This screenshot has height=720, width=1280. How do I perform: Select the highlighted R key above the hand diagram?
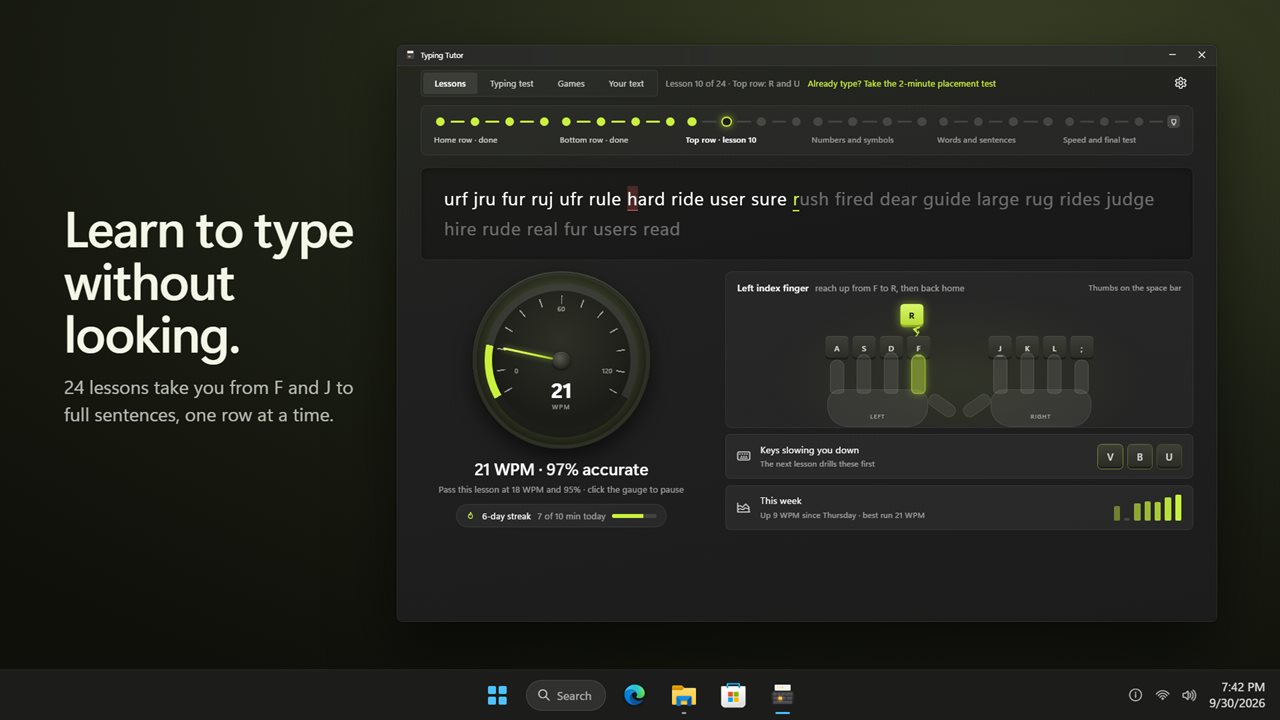(x=911, y=316)
